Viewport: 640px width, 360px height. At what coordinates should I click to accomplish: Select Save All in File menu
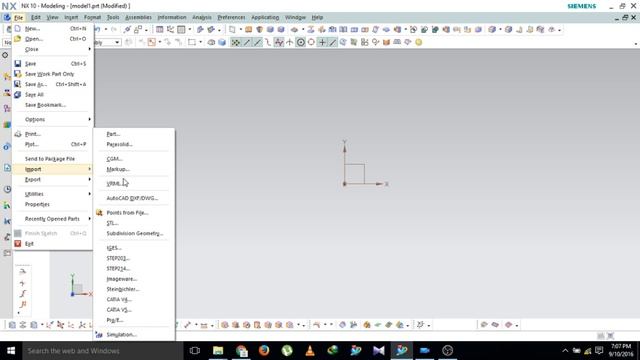coord(53,95)
